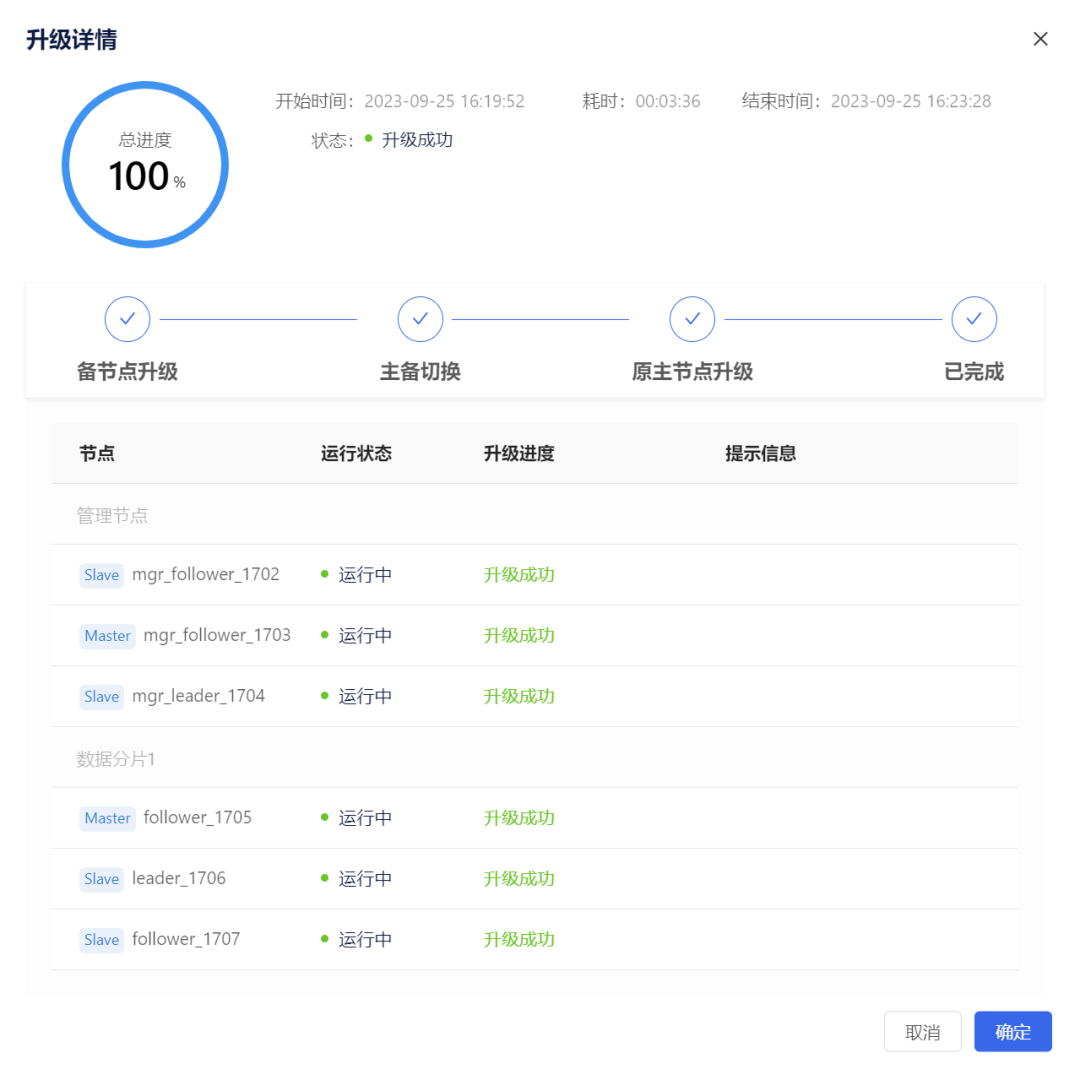Select the 已完成 step checkmark icon
1080x1075 pixels.
(974, 319)
